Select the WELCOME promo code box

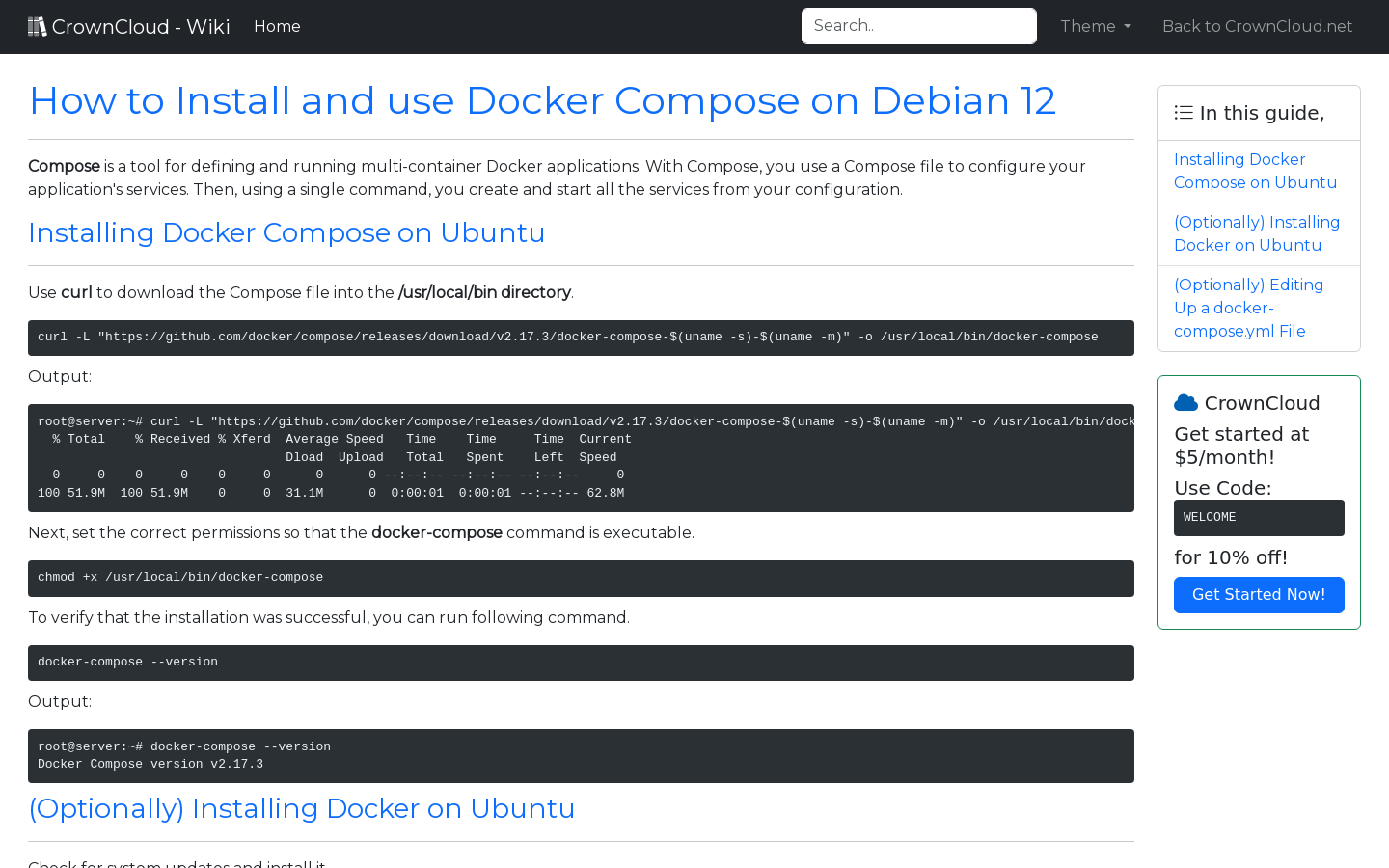click(1259, 518)
